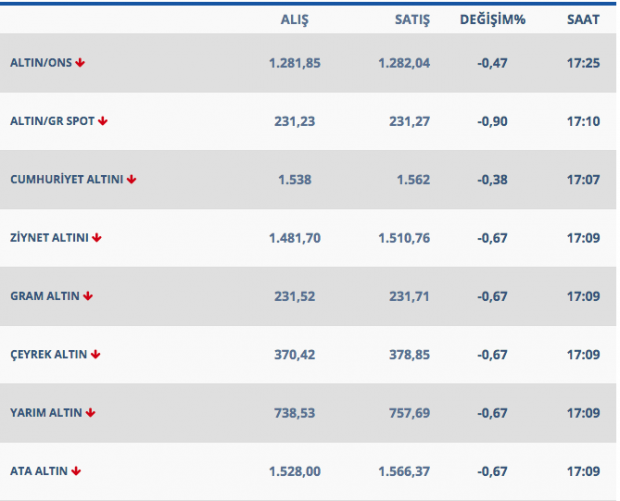The height and width of the screenshot is (501, 620).
Task: Open the CUMHURİYET ALTINI link
Action: [x=66, y=180]
